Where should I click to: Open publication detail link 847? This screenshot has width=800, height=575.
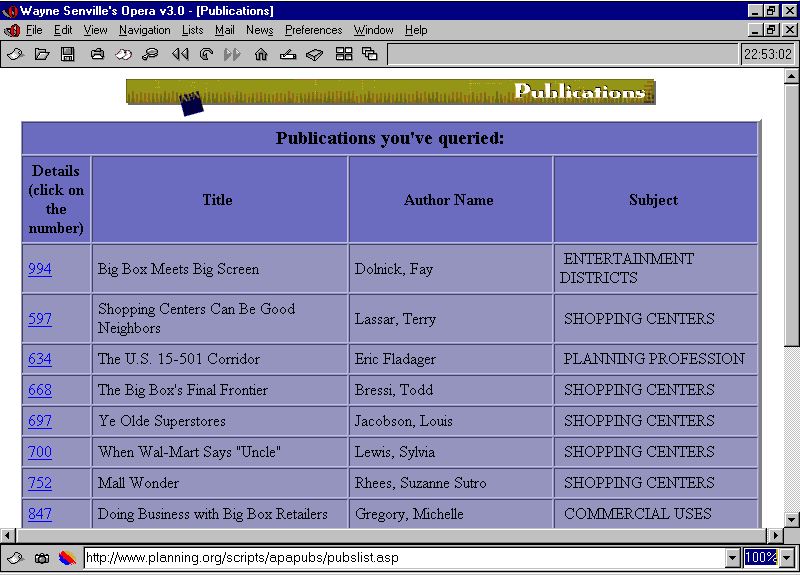(x=40, y=514)
